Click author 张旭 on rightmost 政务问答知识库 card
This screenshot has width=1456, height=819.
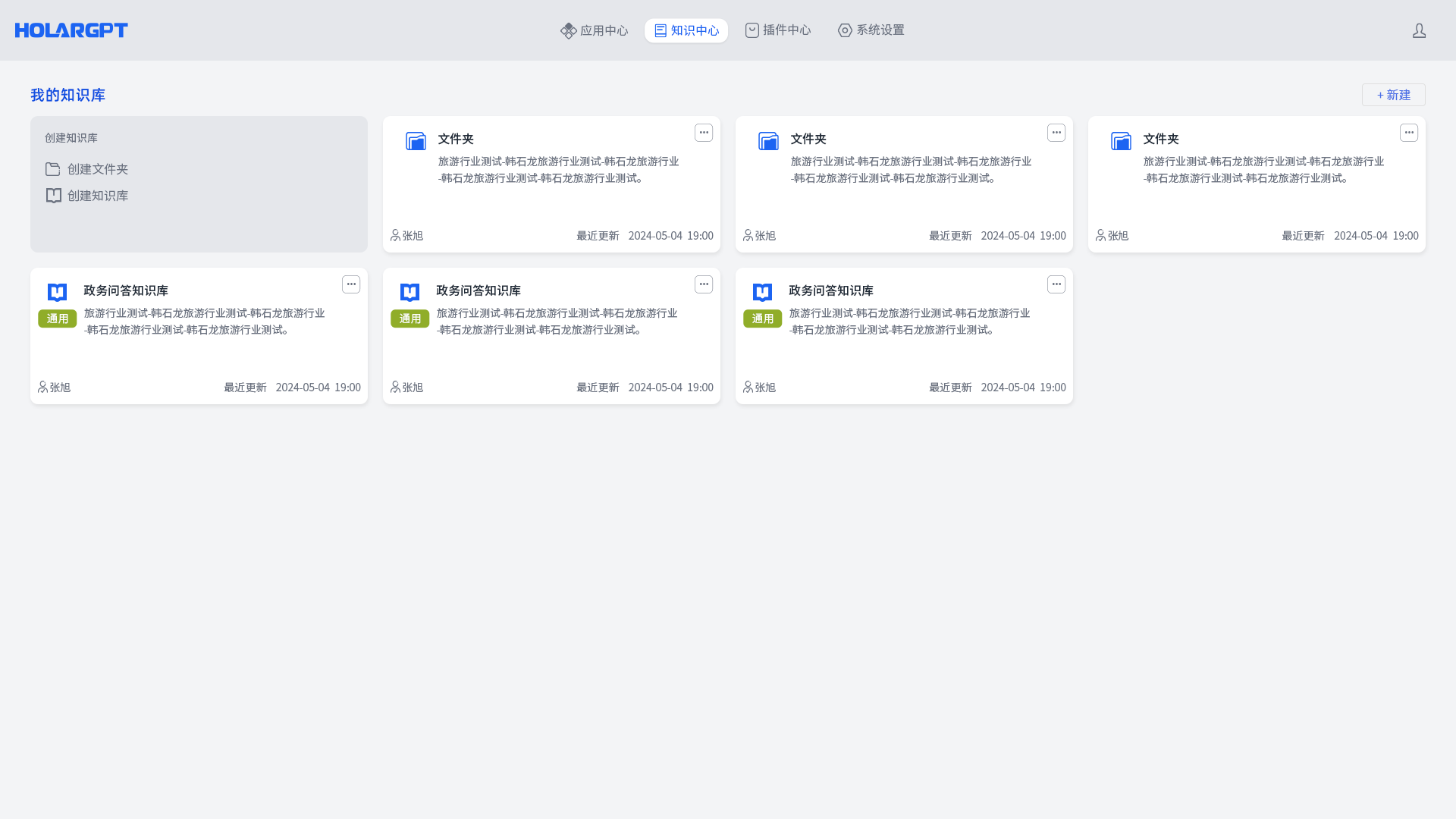(760, 388)
